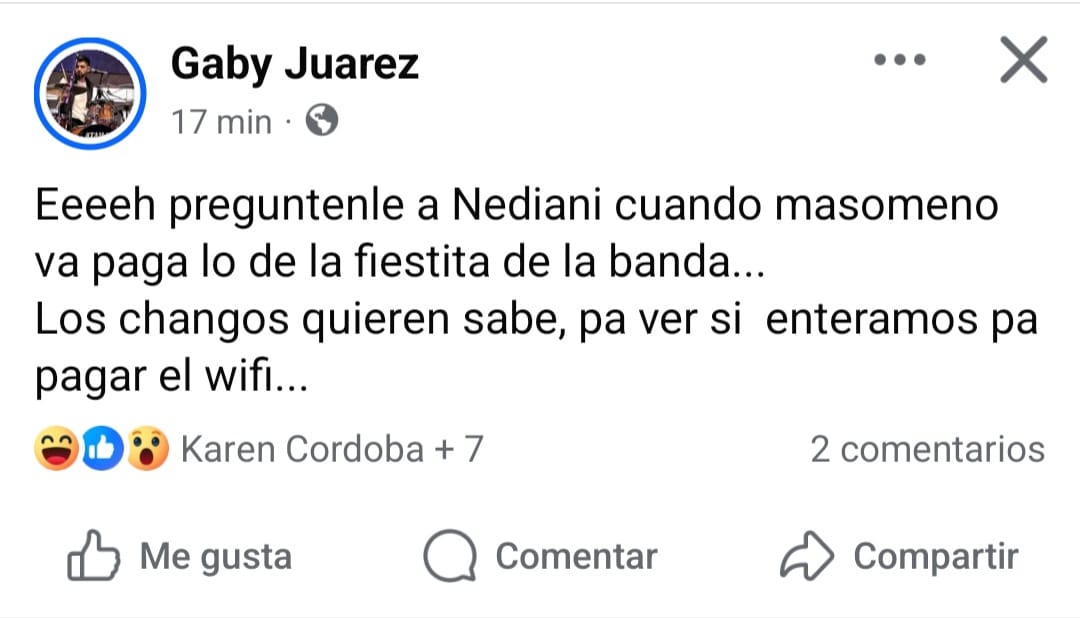Close the post with the X
The width and height of the screenshot is (1080, 618).
pos(1024,61)
